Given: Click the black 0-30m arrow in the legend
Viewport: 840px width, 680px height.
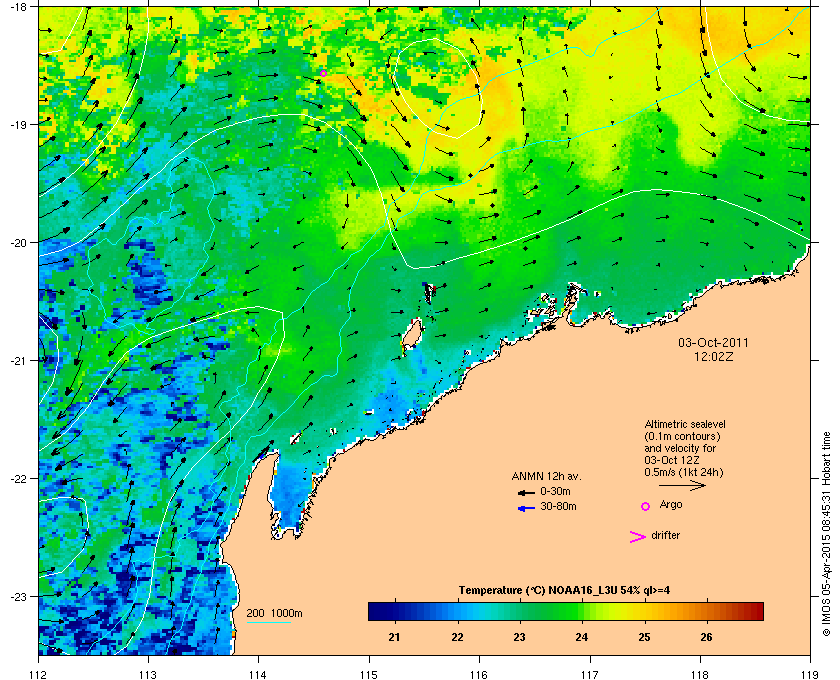Looking at the screenshot, I should tap(526, 492).
